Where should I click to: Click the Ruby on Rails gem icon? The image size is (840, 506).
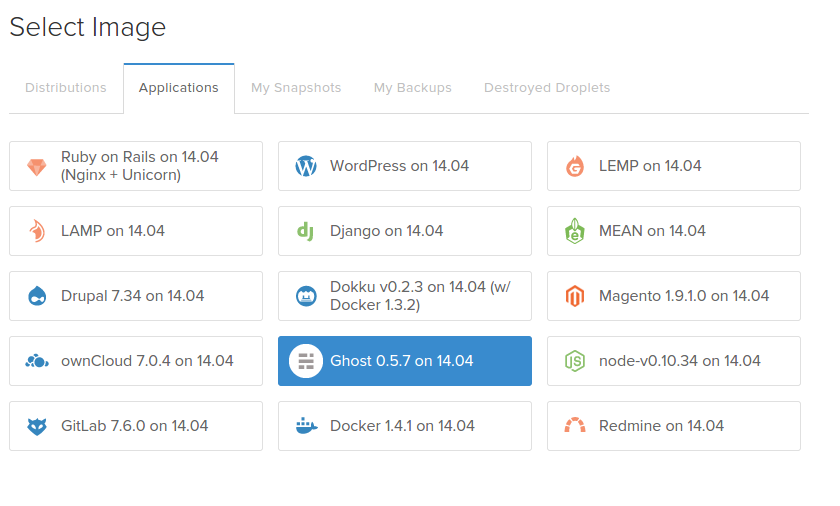(37, 167)
